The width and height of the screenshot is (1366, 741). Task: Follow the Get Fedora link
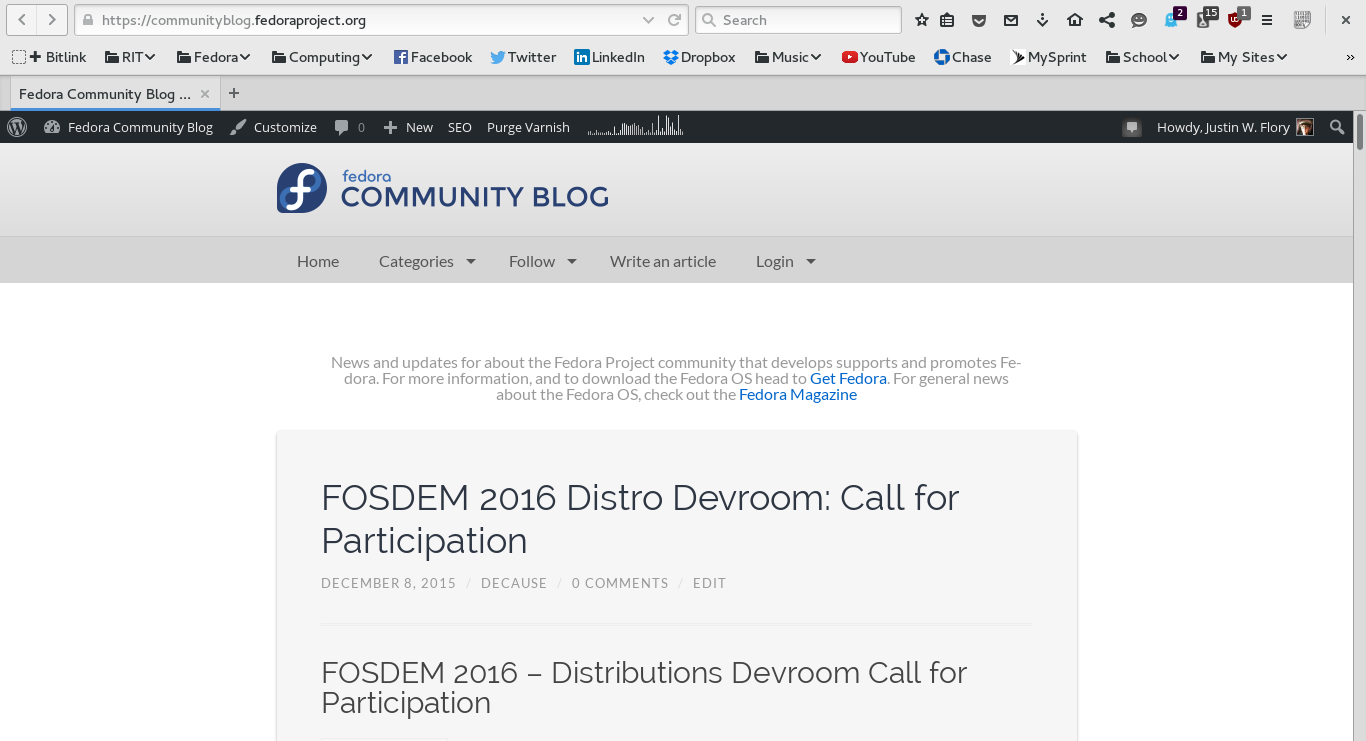(848, 378)
